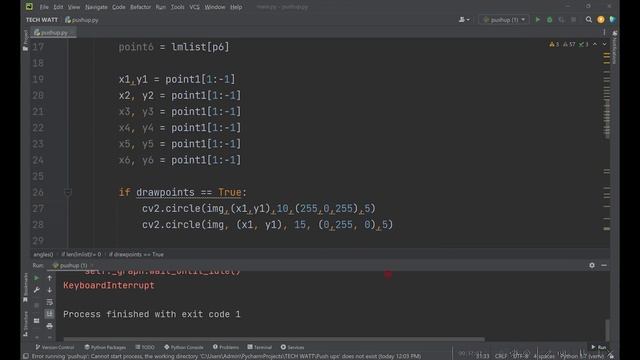The image size is (640, 360).
Task: Click the 4 spaces indent setting
Action: (x=544, y=356)
